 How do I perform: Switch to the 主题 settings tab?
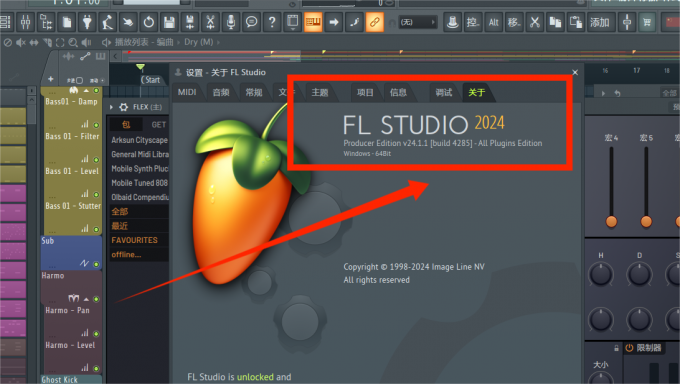pos(320,92)
